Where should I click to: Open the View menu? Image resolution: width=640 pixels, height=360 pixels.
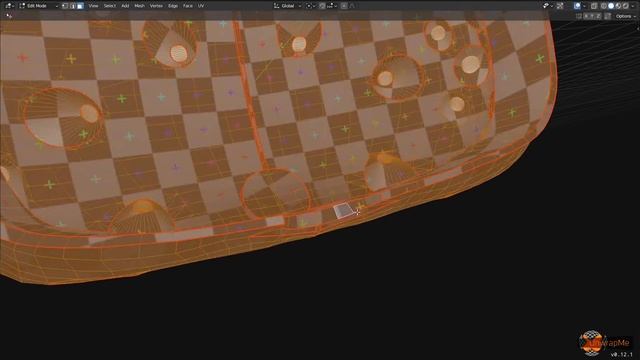click(x=93, y=6)
